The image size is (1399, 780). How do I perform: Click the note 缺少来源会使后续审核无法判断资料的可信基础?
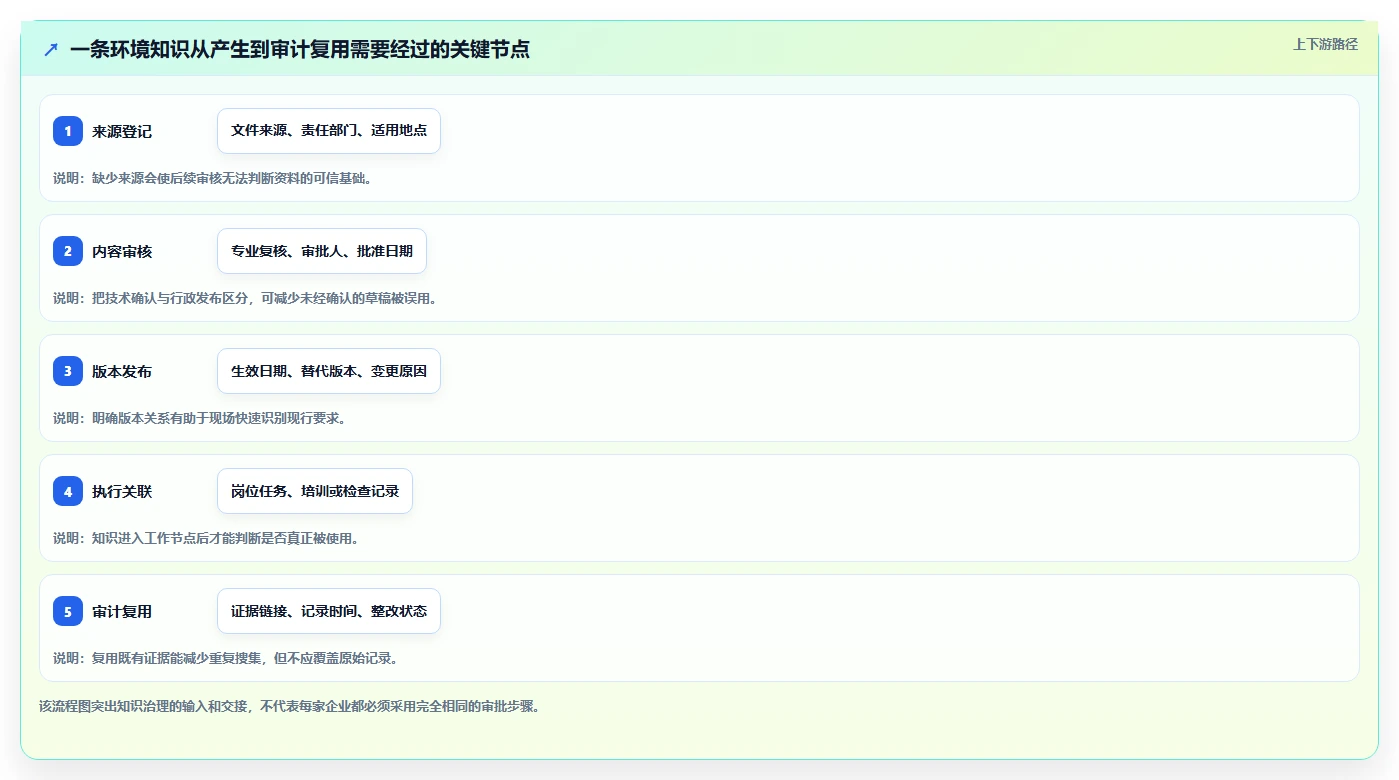tap(232, 178)
